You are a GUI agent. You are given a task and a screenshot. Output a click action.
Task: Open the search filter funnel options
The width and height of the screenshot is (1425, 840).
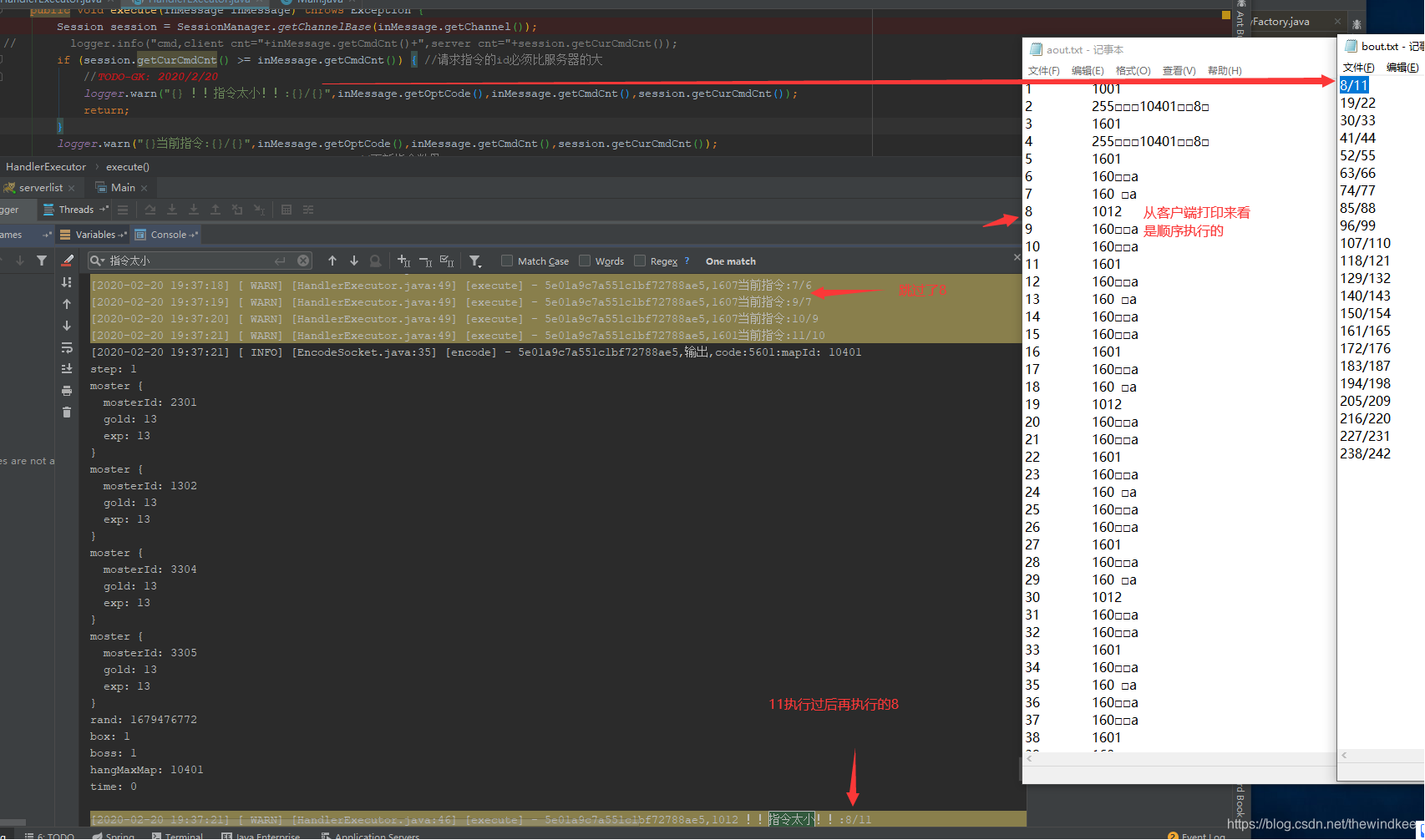(475, 261)
